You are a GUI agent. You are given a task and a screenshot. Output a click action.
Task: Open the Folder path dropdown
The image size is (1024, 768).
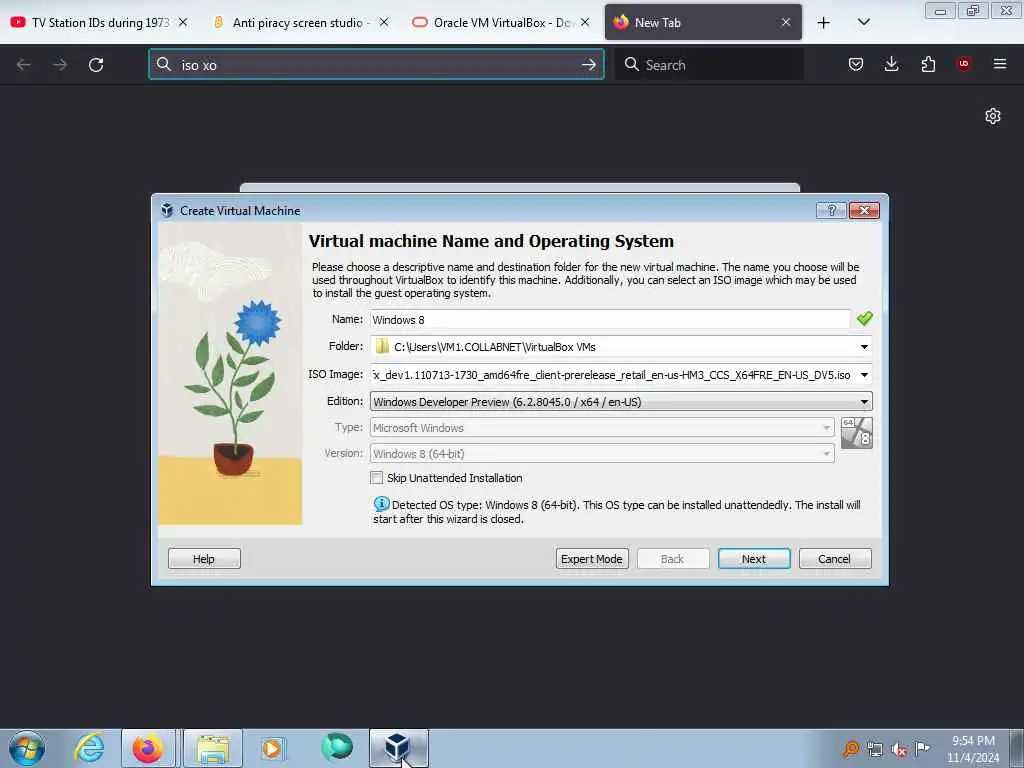click(864, 347)
